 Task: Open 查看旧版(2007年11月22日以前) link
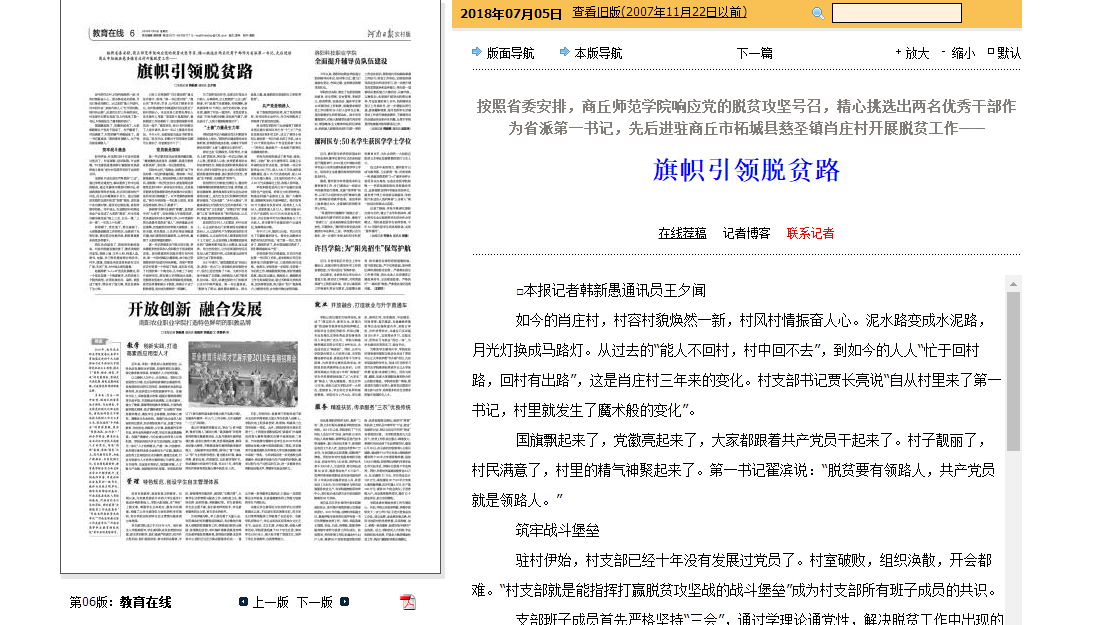660,12
